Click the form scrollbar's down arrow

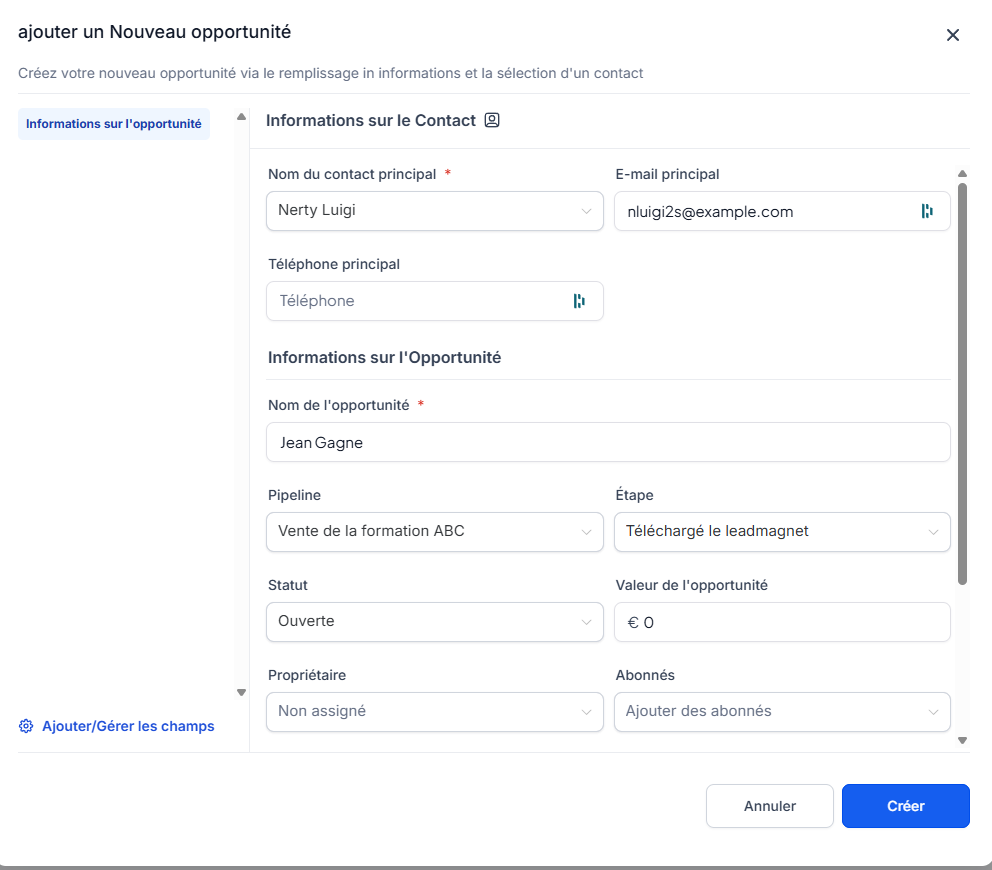point(962,740)
